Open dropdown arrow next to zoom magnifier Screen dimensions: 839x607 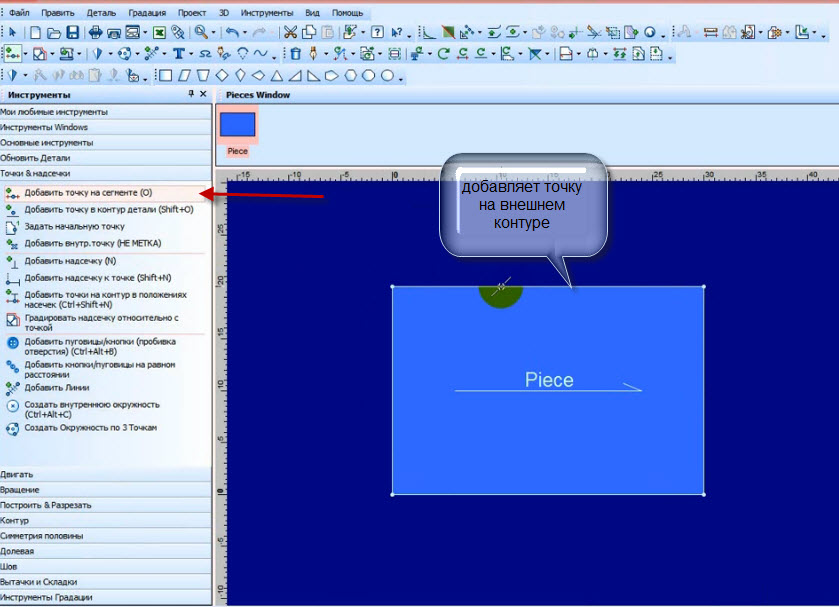tap(213, 33)
